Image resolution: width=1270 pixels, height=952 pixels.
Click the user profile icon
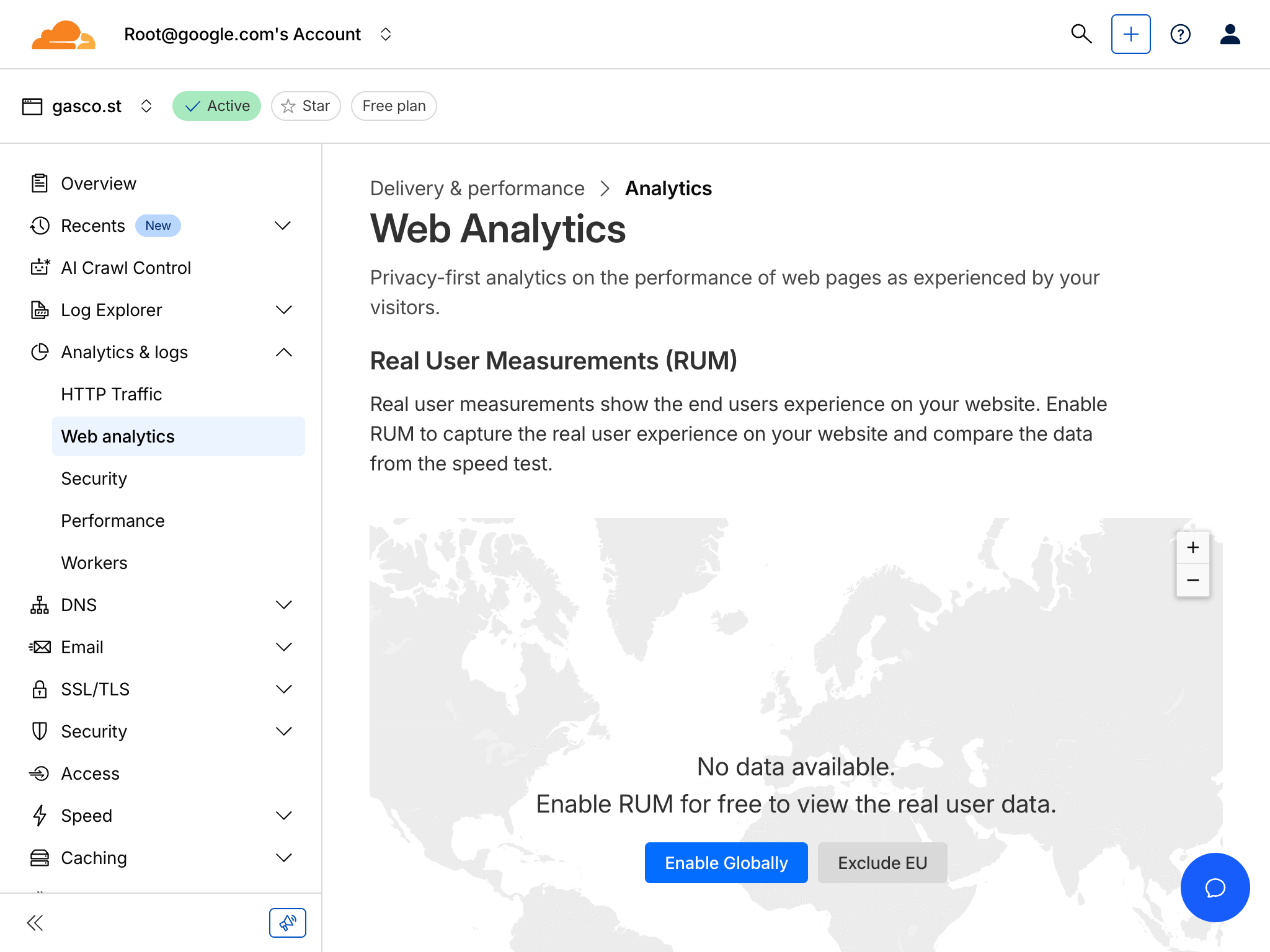tap(1230, 34)
